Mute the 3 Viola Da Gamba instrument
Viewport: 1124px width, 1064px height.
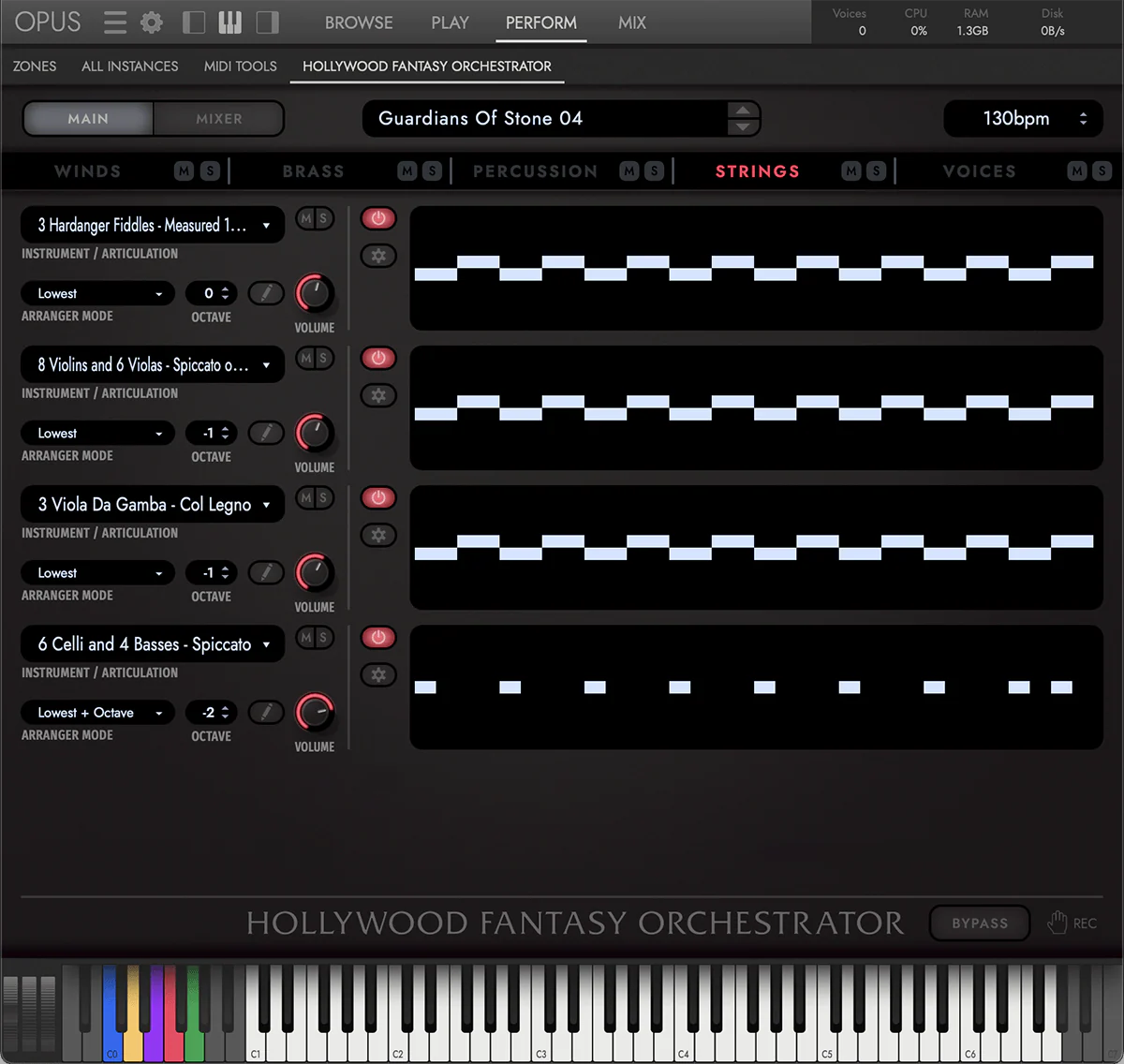[306, 497]
